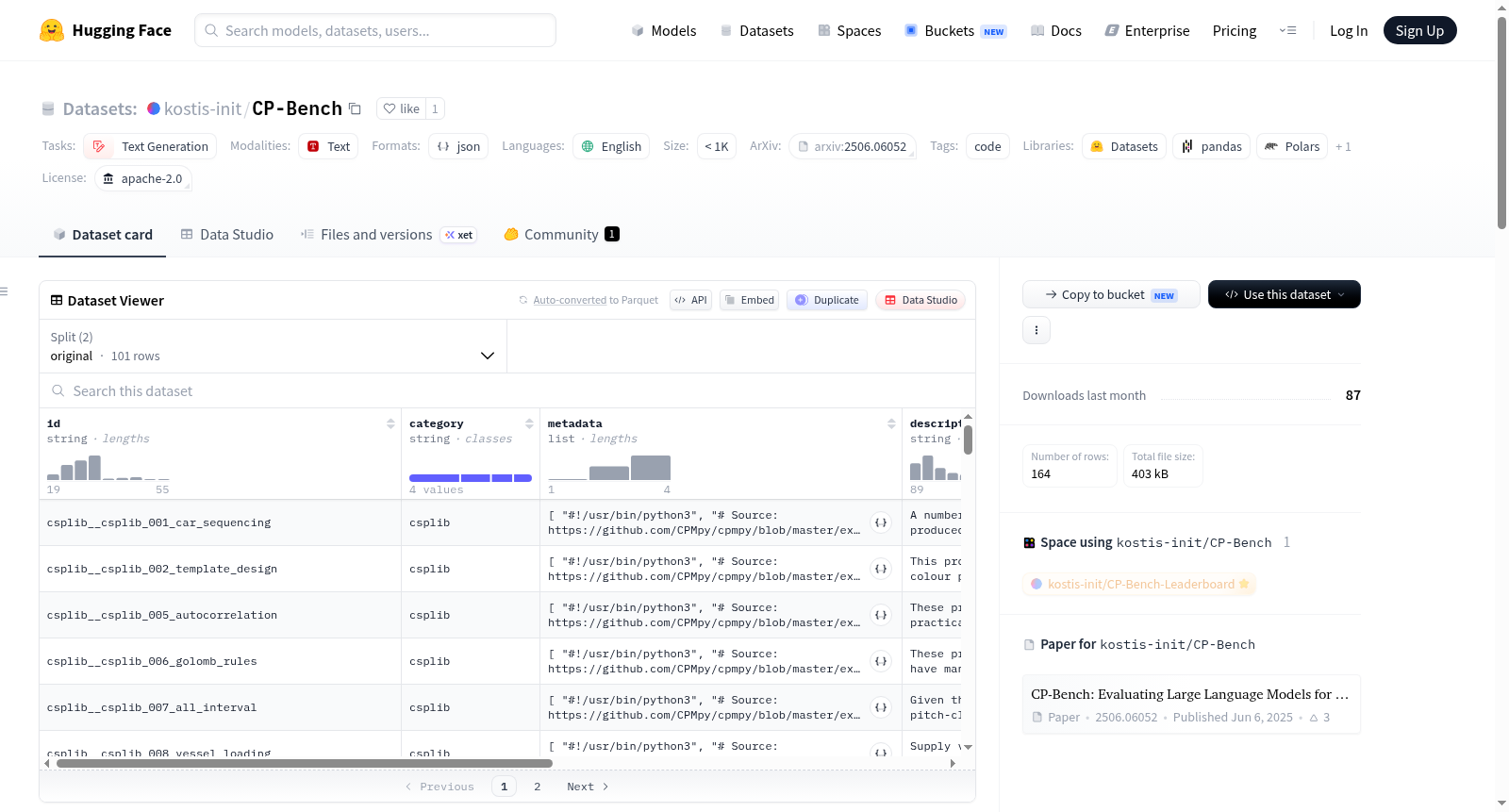Open the three-dot more options menu
Screen dimensions: 1509x812
coord(1036,330)
